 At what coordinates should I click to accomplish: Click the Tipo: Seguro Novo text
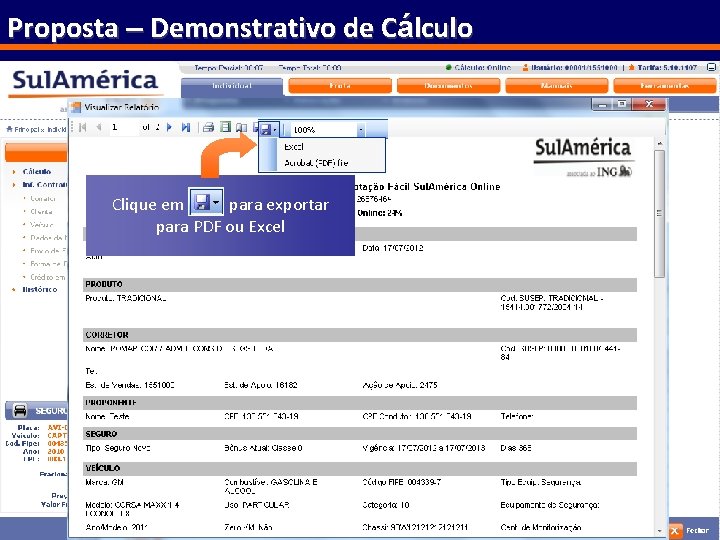(x=118, y=448)
